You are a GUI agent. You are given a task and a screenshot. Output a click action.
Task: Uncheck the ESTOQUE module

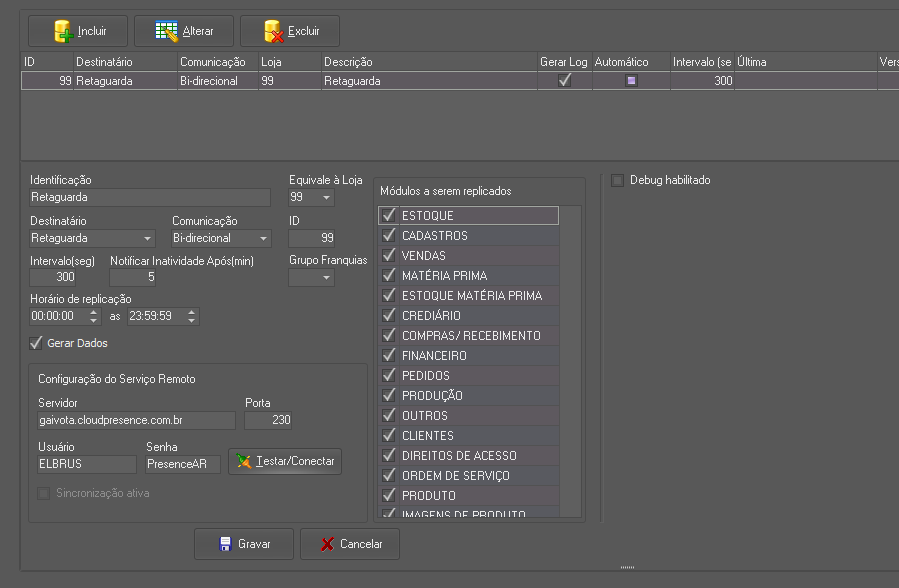pyautogui.click(x=389, y=215)
